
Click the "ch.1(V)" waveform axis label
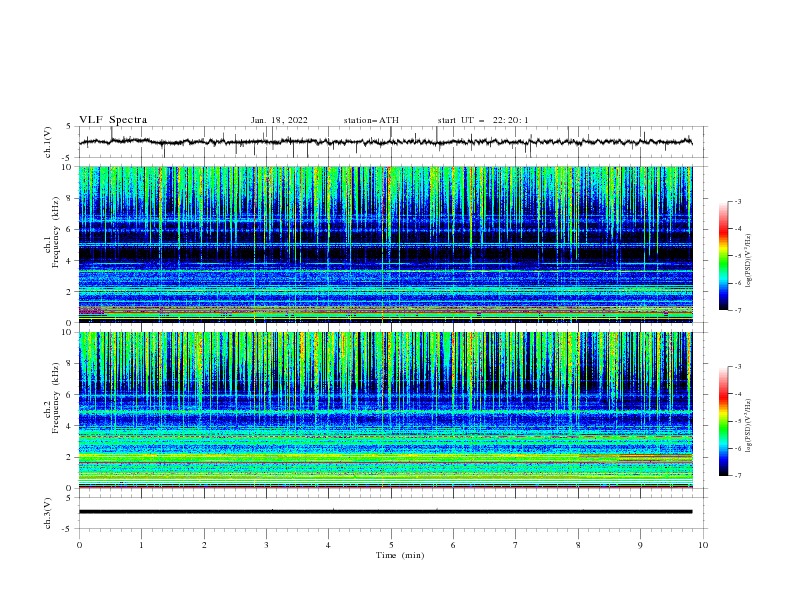48,142
